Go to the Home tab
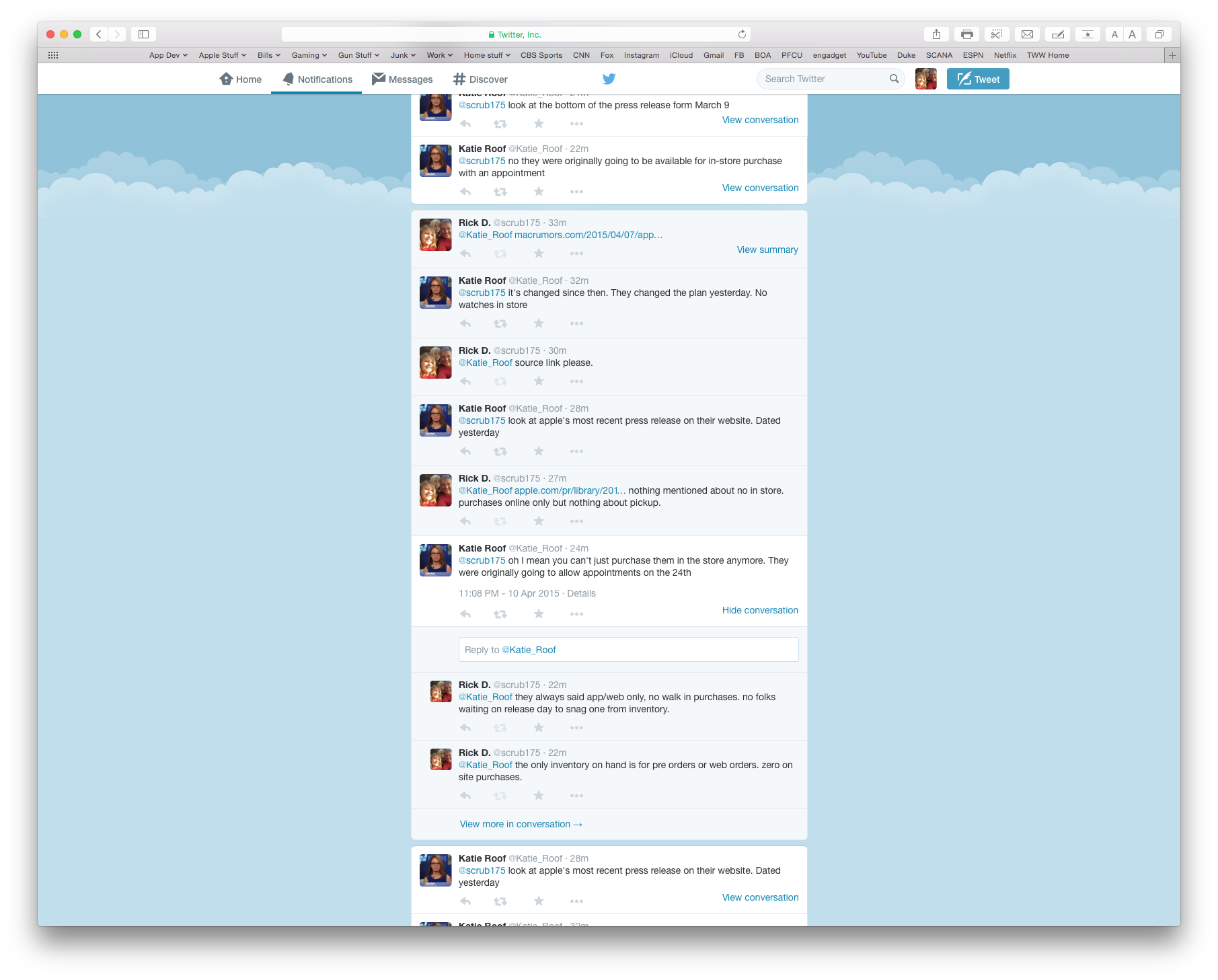Screen dimensions: 1218x980 coord(241,79)
